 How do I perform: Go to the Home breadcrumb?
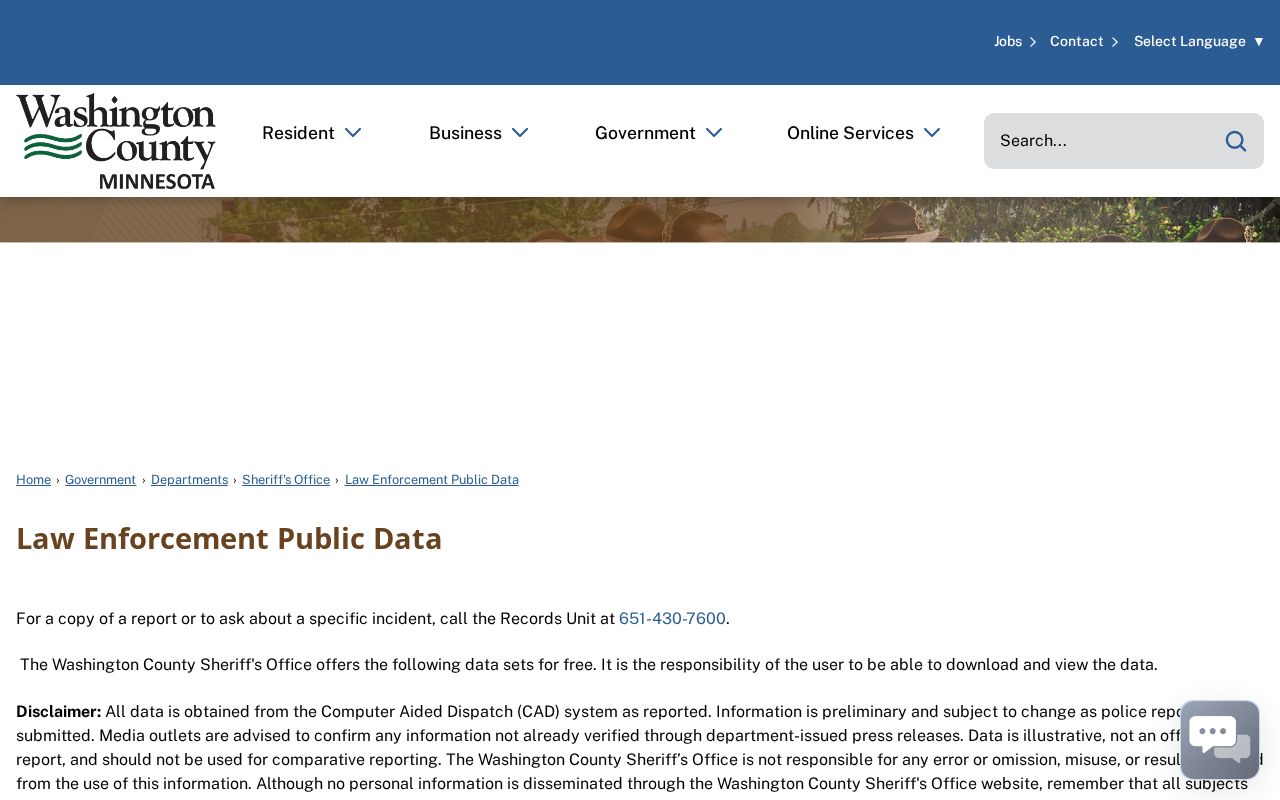pos(33,480)
